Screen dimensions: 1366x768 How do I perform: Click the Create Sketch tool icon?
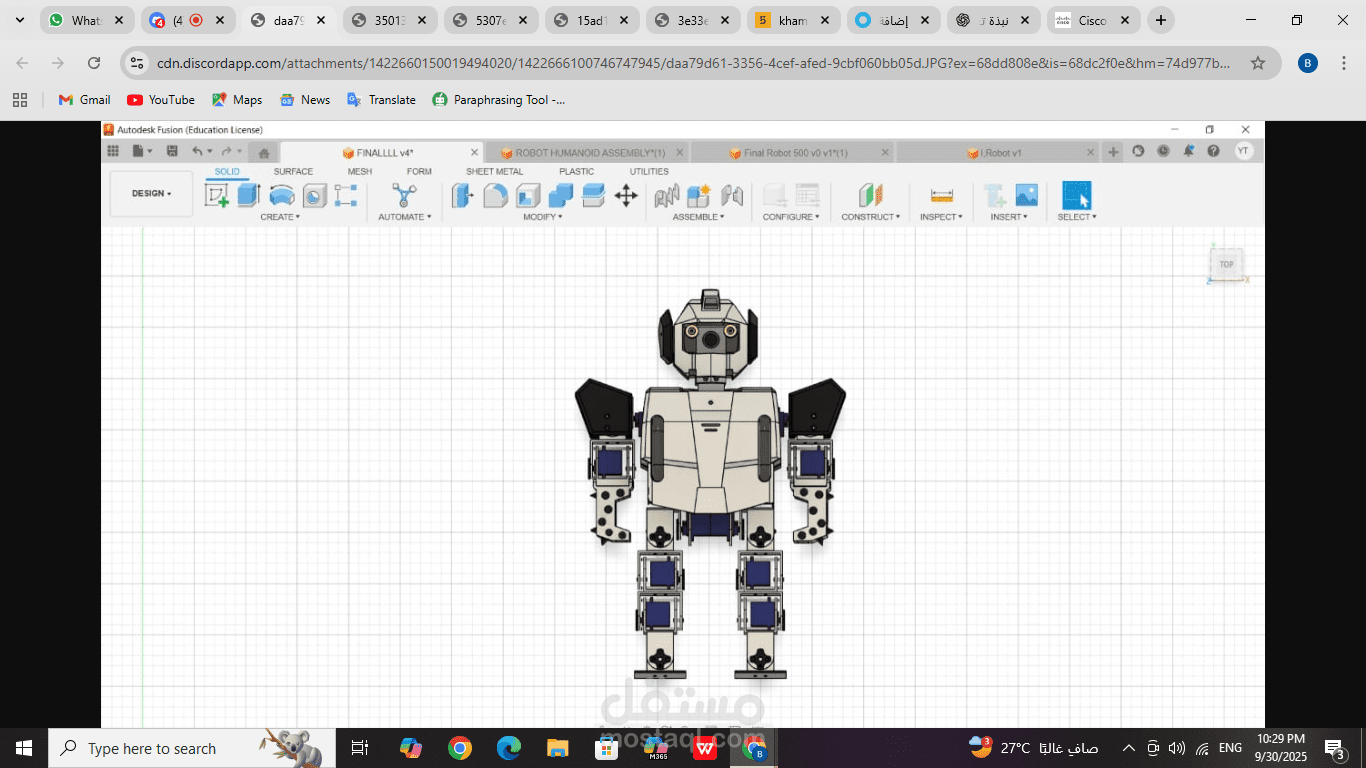[x=216, y=195]
